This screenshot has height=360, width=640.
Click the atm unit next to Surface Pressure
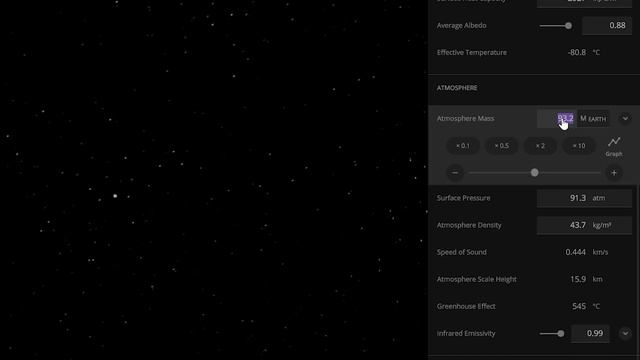599,198
